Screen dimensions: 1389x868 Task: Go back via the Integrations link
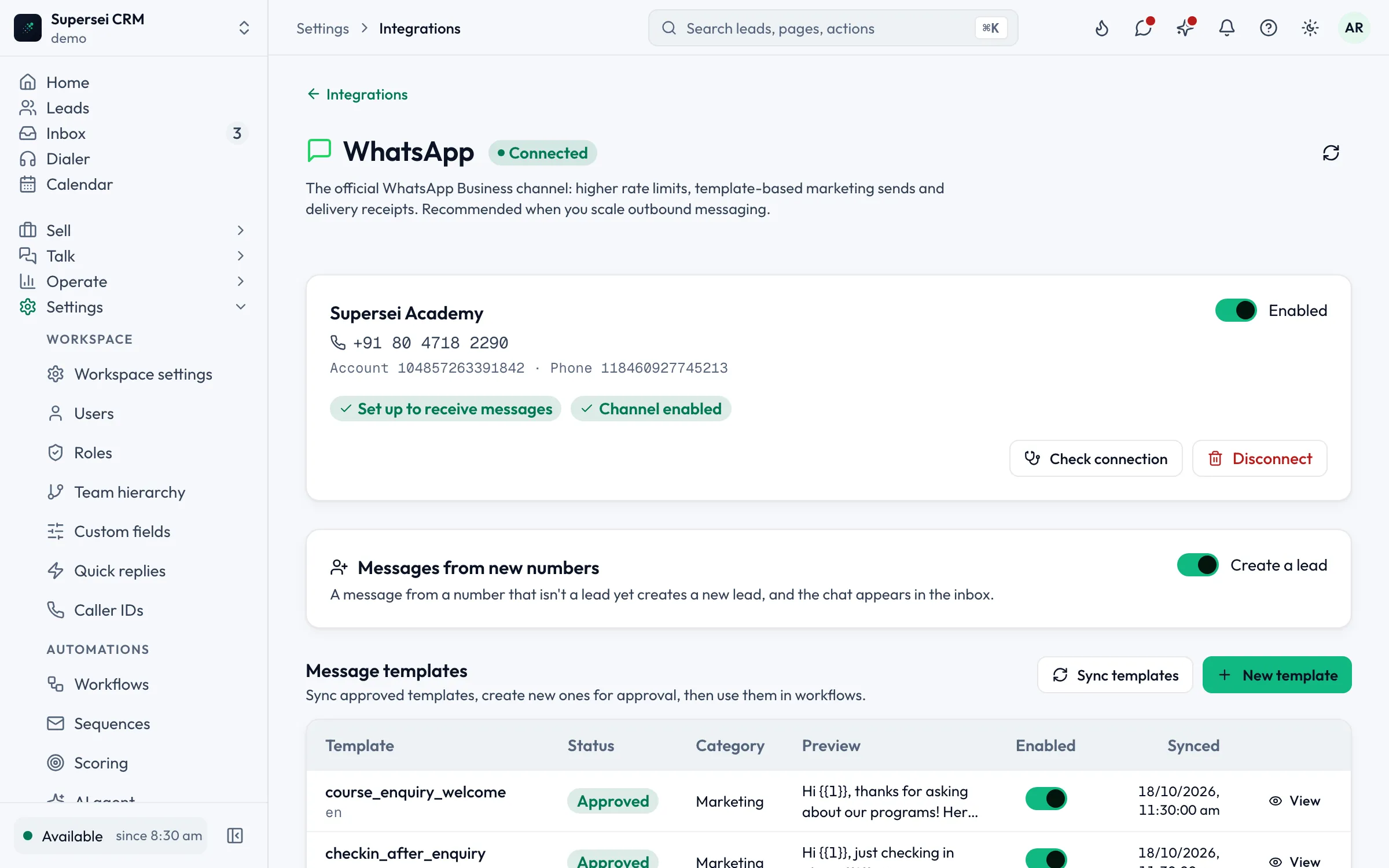click(x=357, y=94)
